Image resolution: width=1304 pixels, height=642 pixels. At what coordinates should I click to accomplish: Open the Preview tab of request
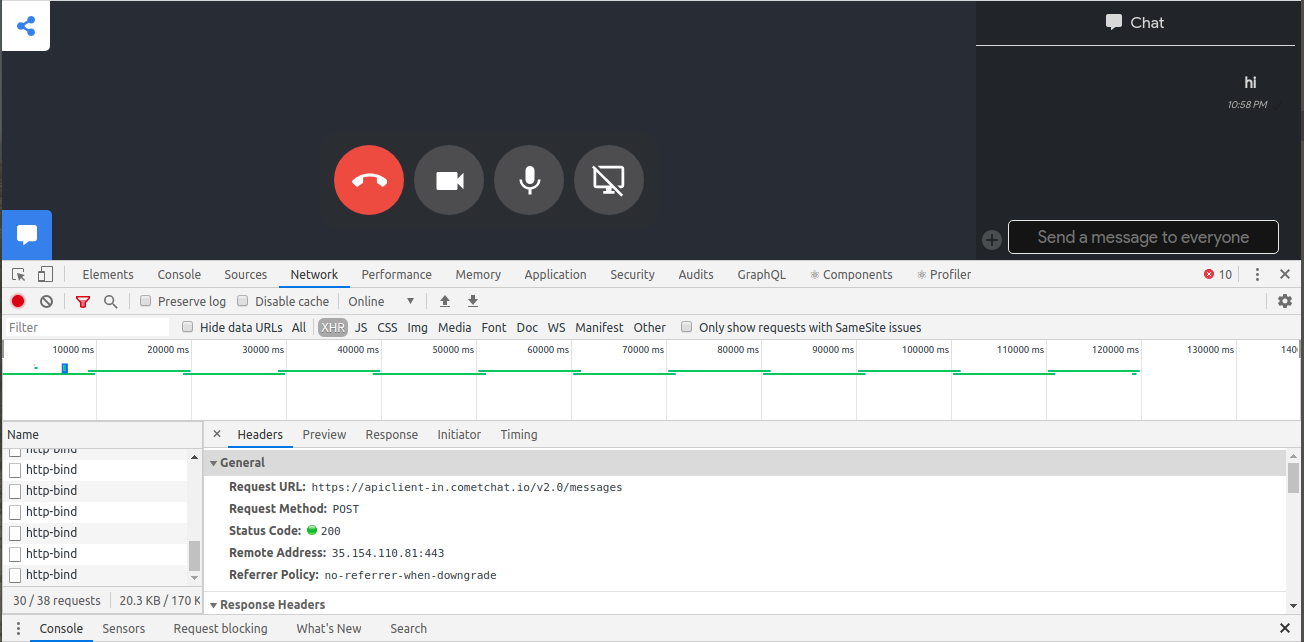324,434
